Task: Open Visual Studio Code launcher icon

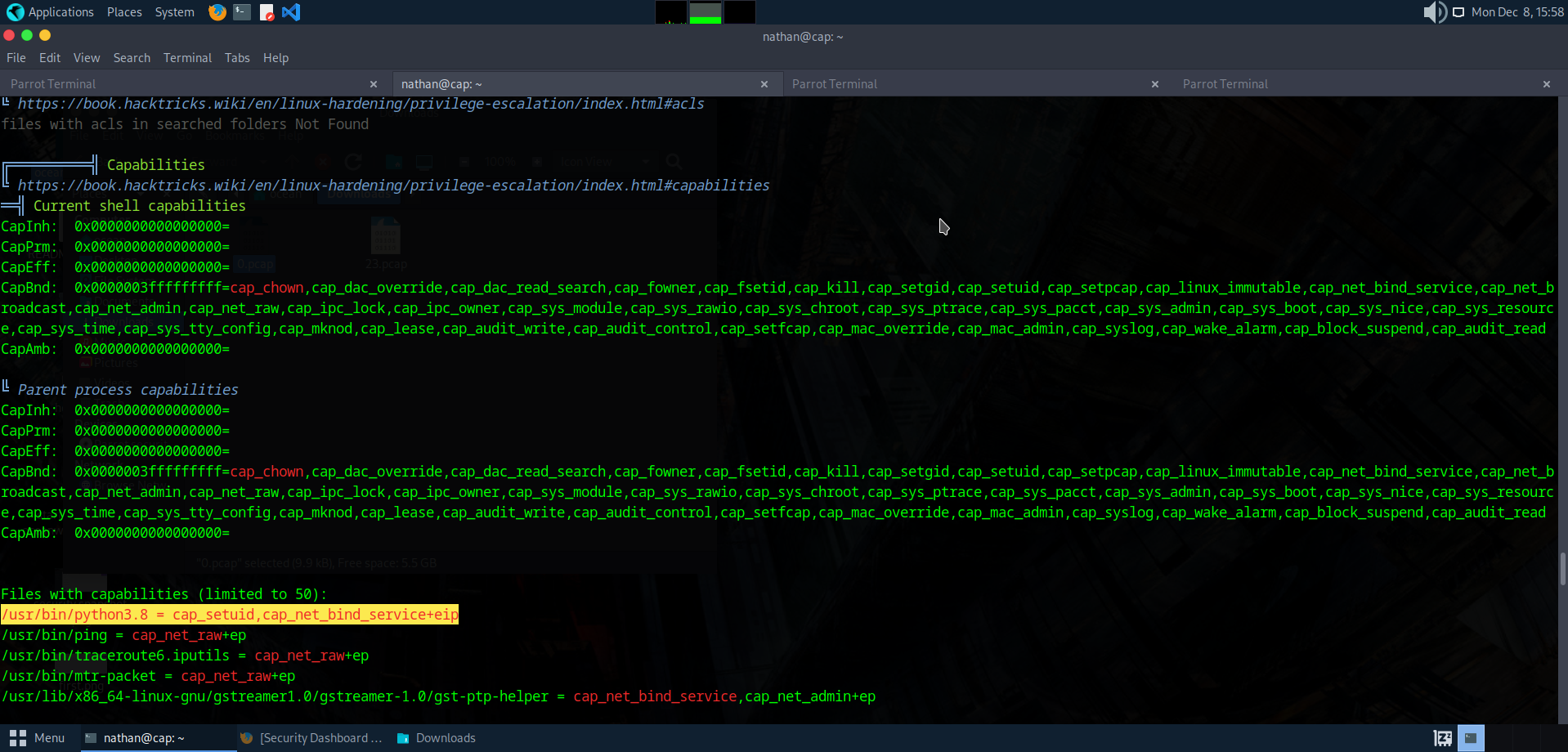Action: pos(291,12)
